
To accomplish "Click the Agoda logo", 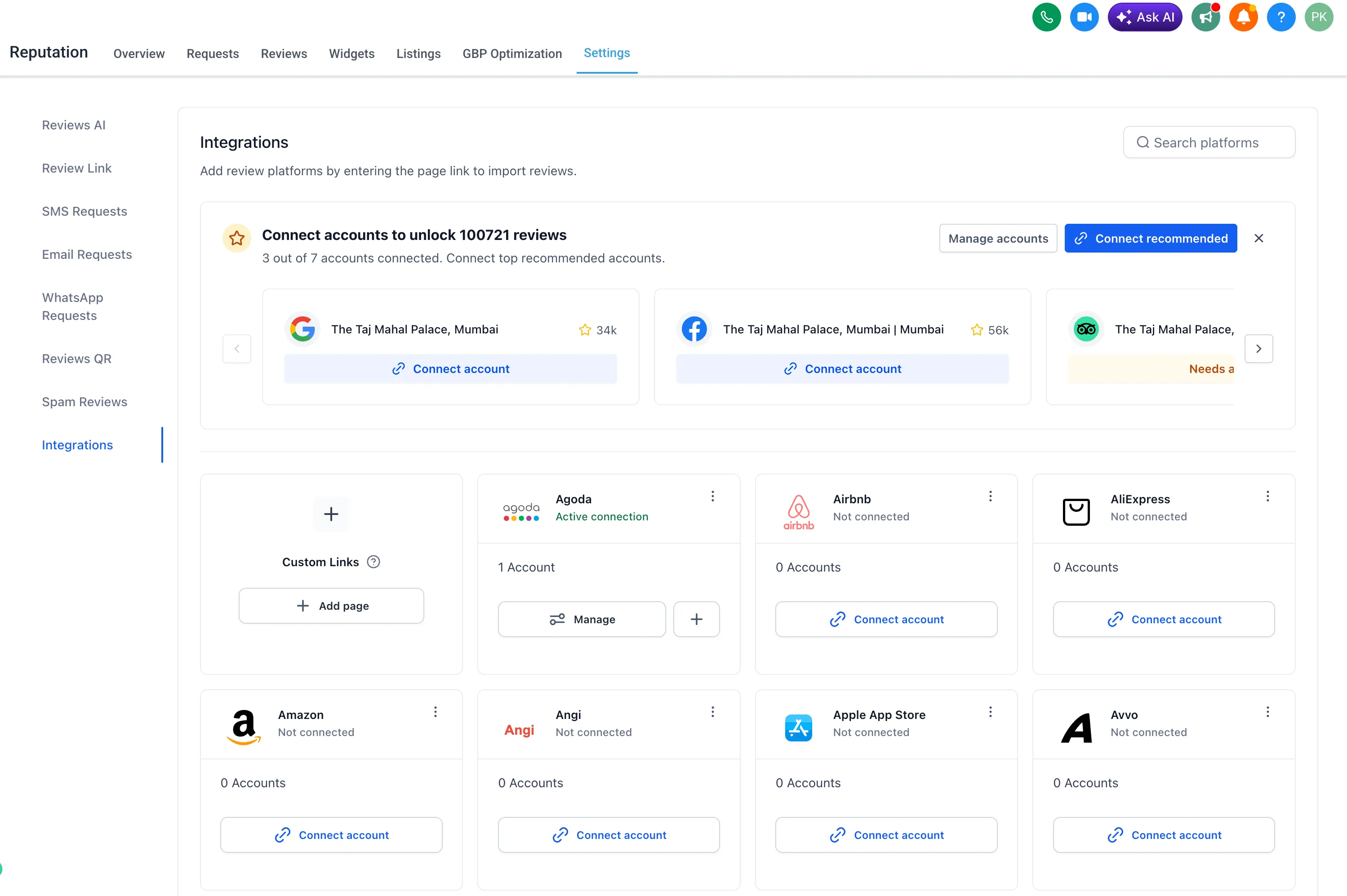I will (520, 511).
